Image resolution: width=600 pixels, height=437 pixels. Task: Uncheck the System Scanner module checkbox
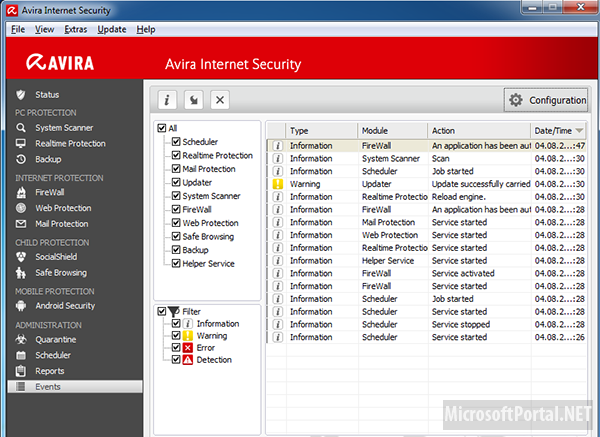pos(176,196)
